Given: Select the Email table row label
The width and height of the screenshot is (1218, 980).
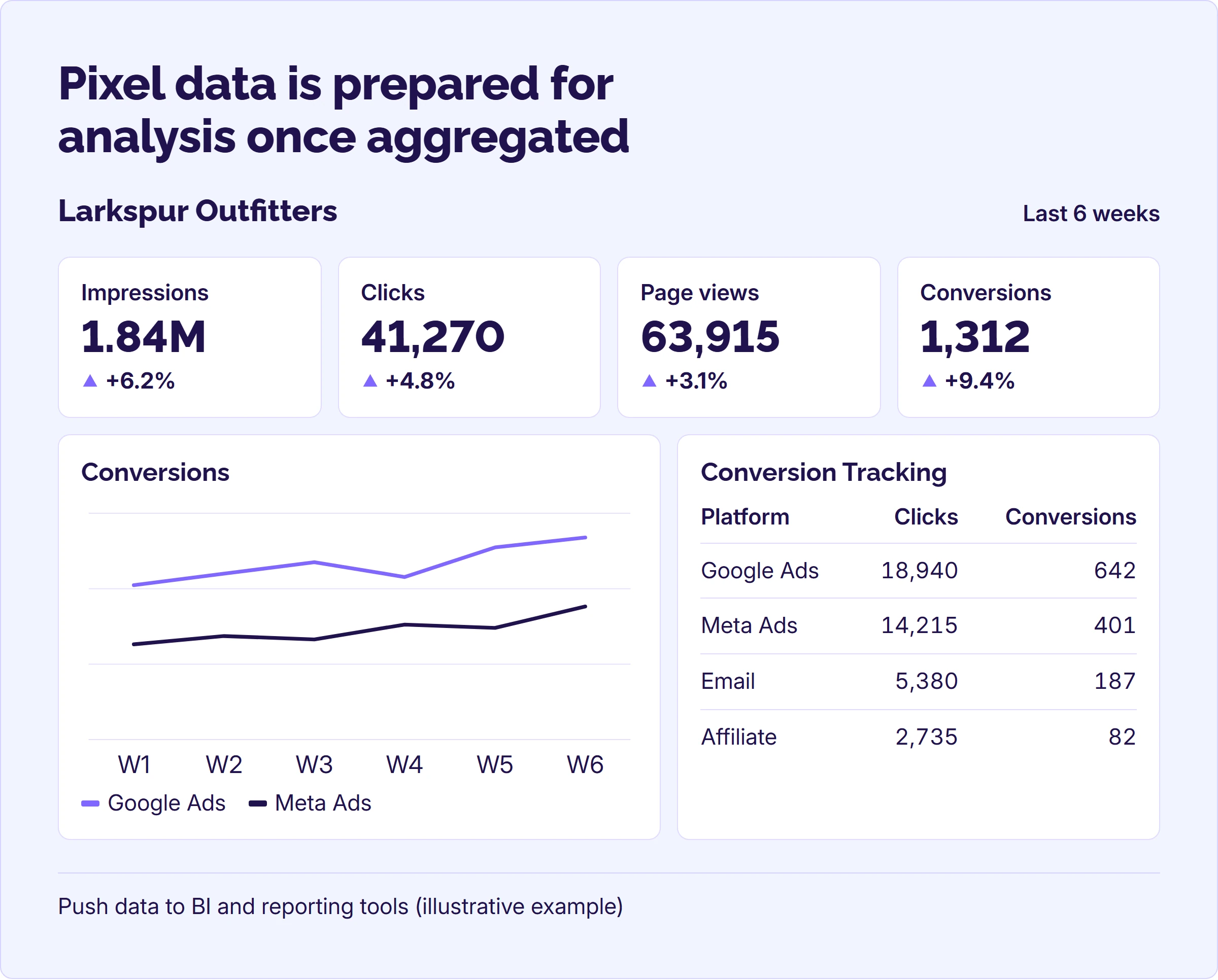Looking at the screenshot, I should coord(728,681).
